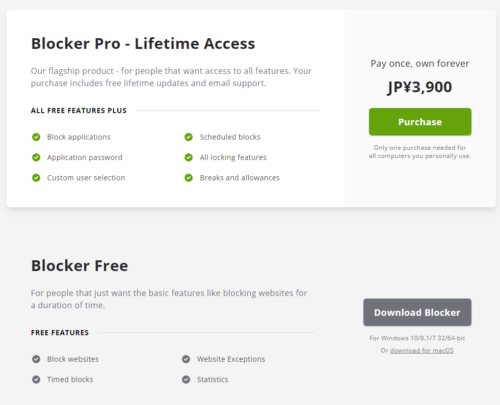Click the JP¥3,900 price text

420,87
